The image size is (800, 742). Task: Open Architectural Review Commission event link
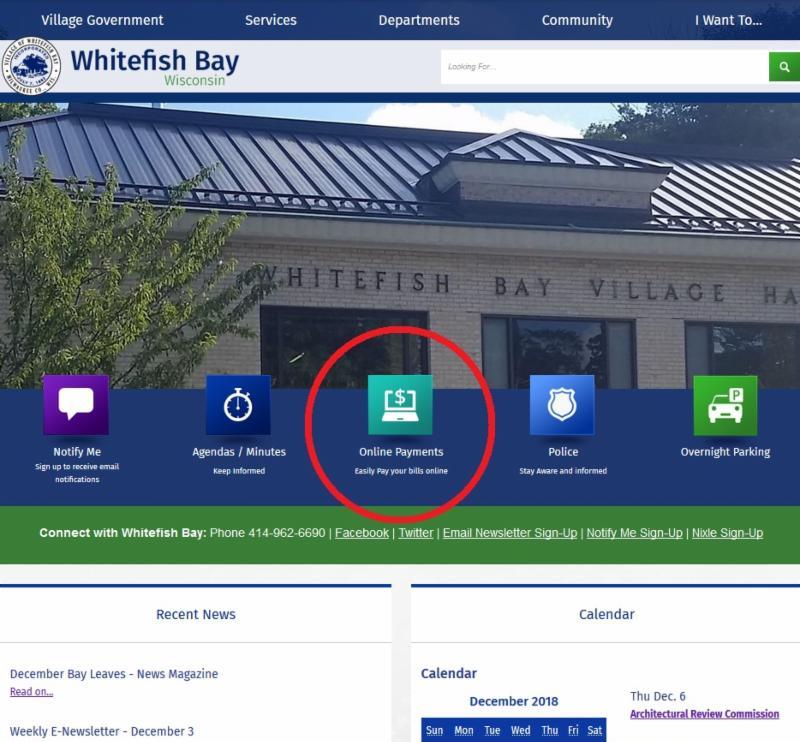tap(705, 714)
